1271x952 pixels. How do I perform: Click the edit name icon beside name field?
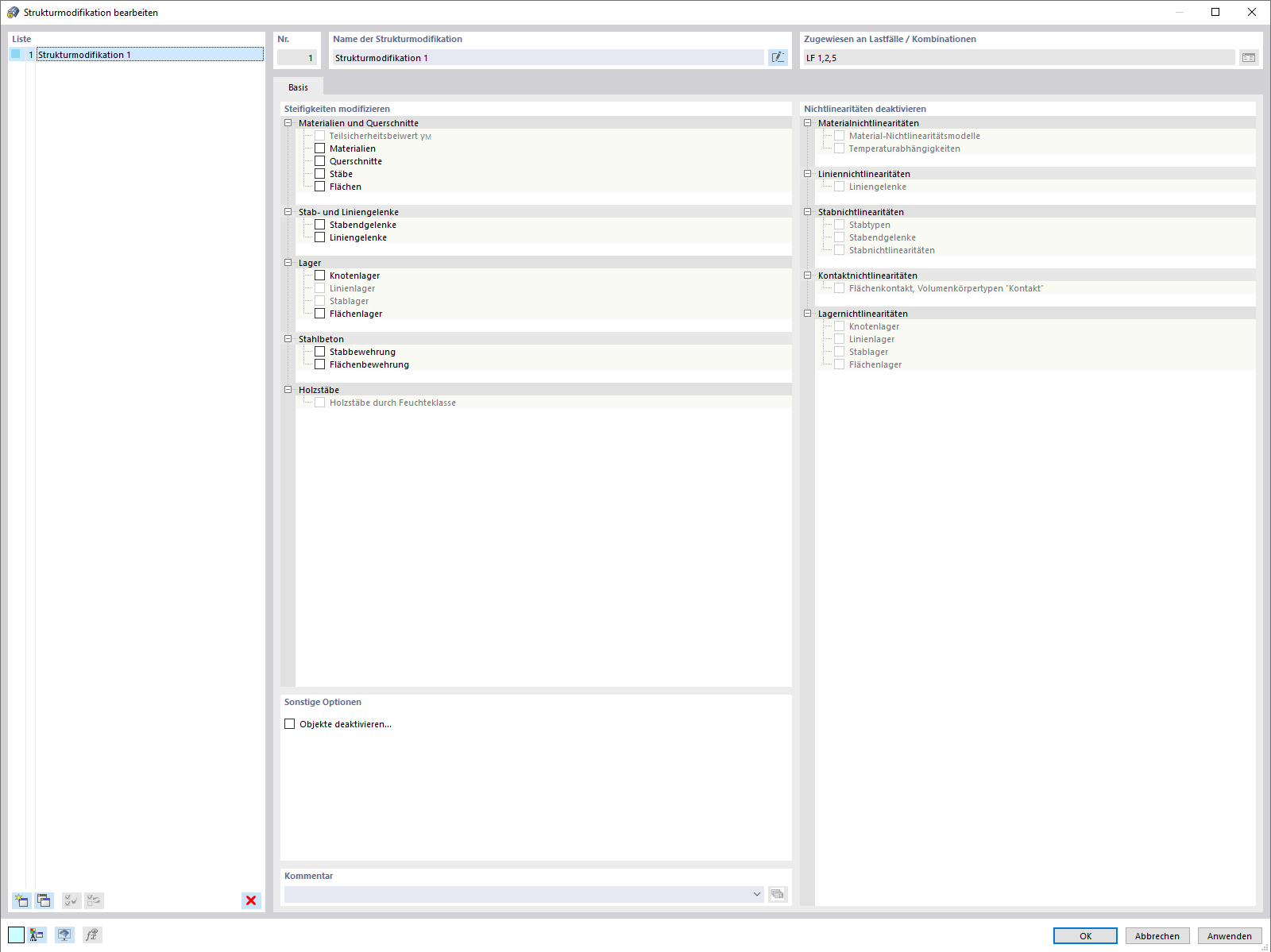click(778, 57)
